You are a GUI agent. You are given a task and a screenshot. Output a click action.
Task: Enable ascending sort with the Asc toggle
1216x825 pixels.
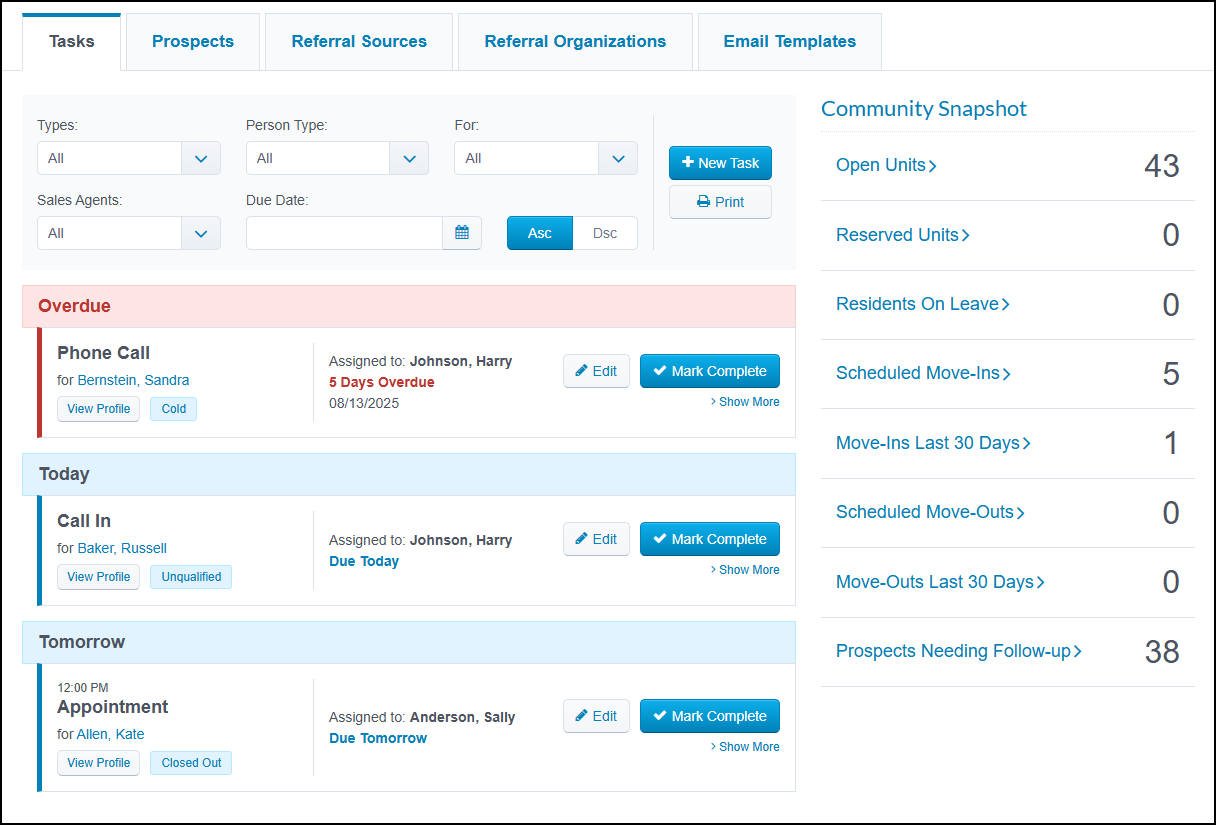(539, 232)
